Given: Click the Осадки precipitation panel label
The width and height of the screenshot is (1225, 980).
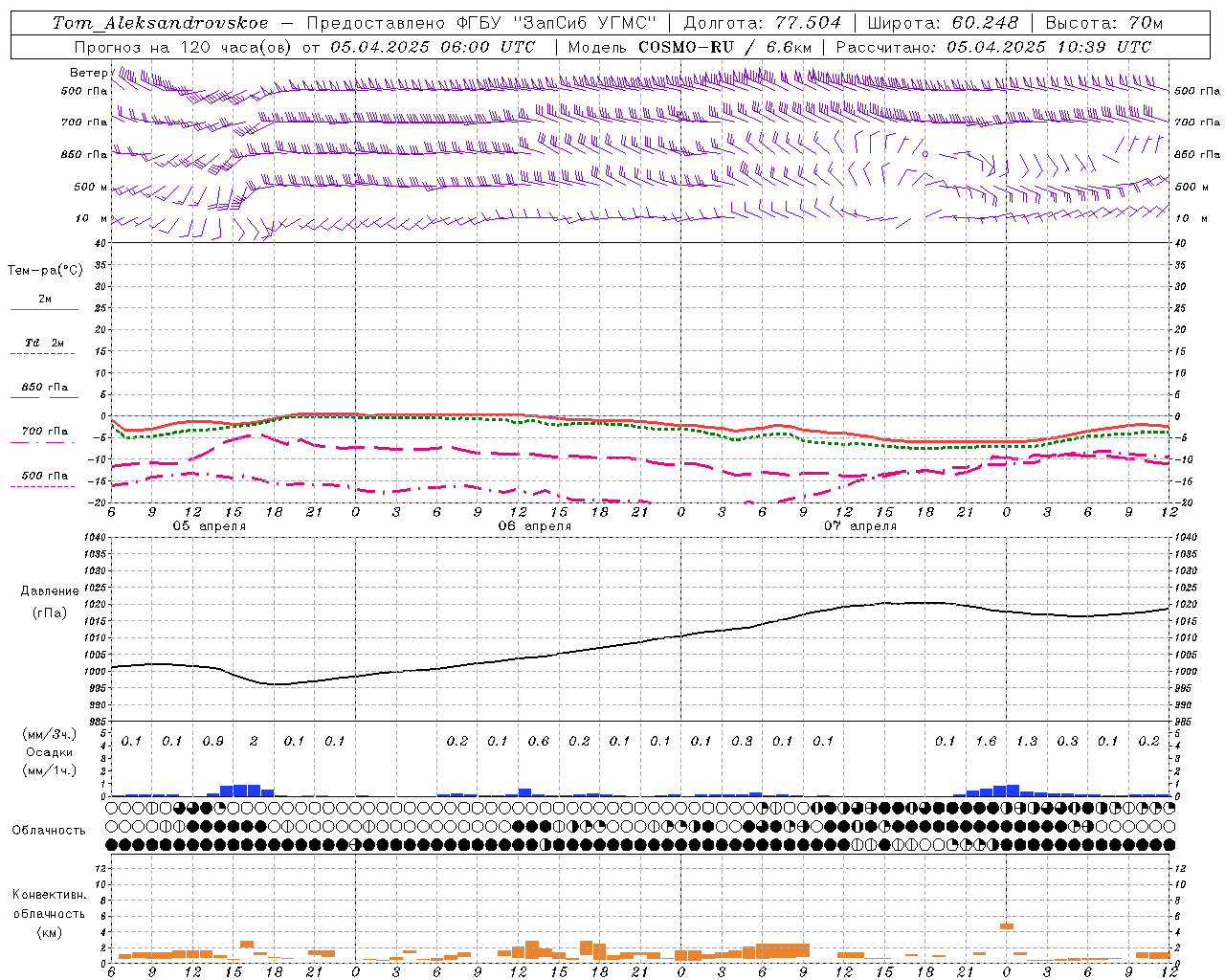Looking at the screenshot, I should 49,752.
